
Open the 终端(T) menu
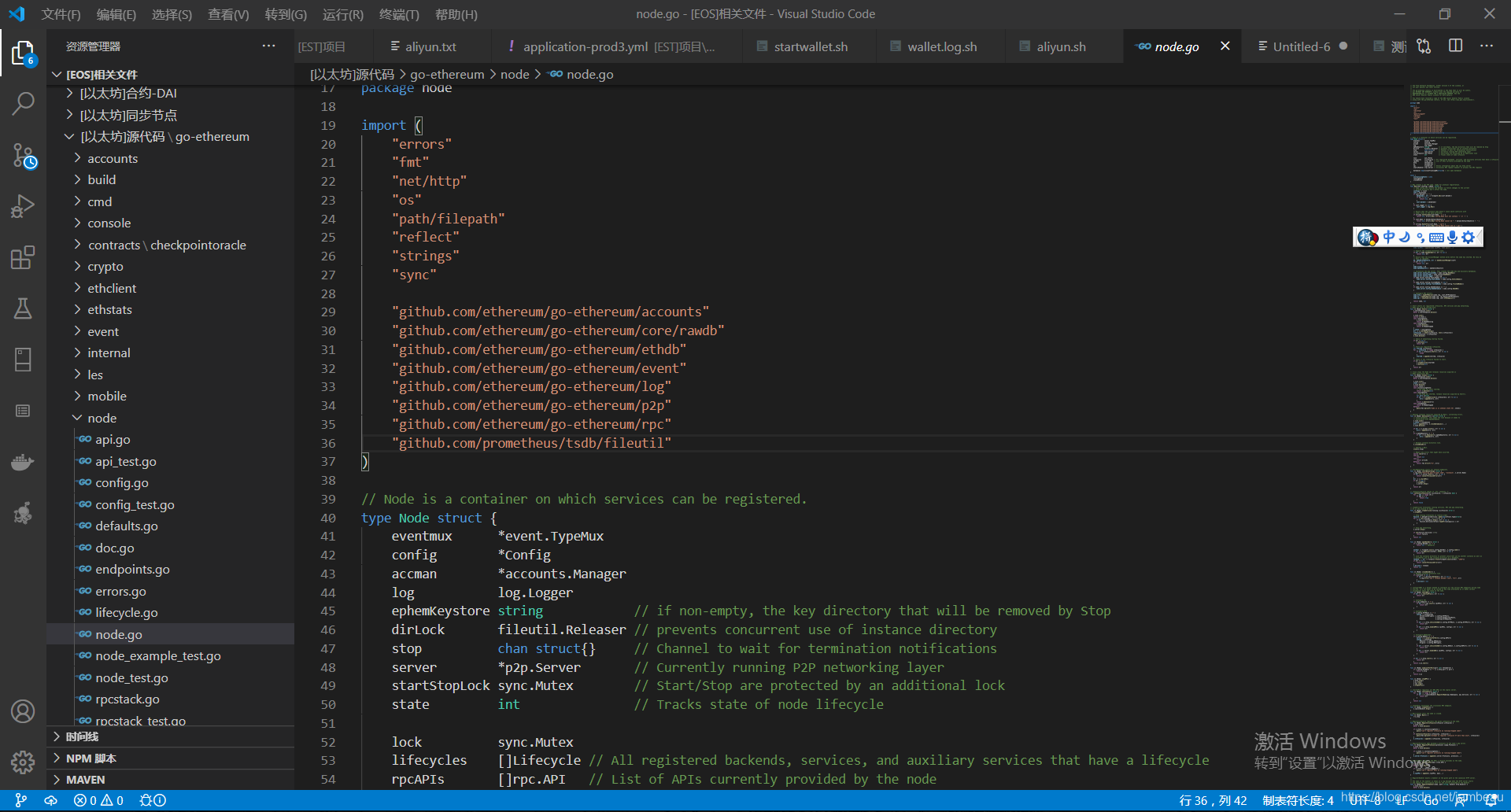coord(399,14)
